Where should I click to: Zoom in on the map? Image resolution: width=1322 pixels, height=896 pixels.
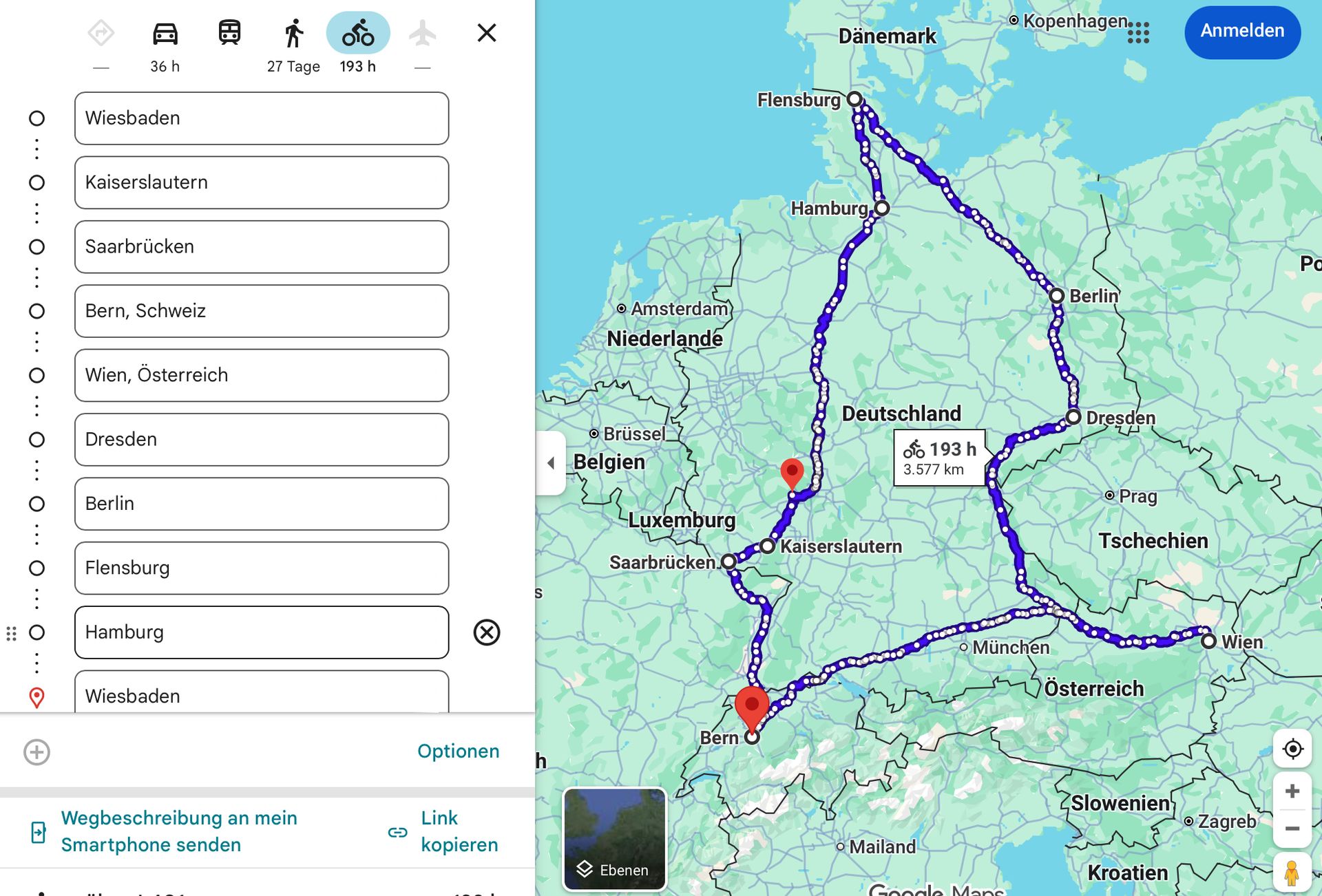point(1292,791)
